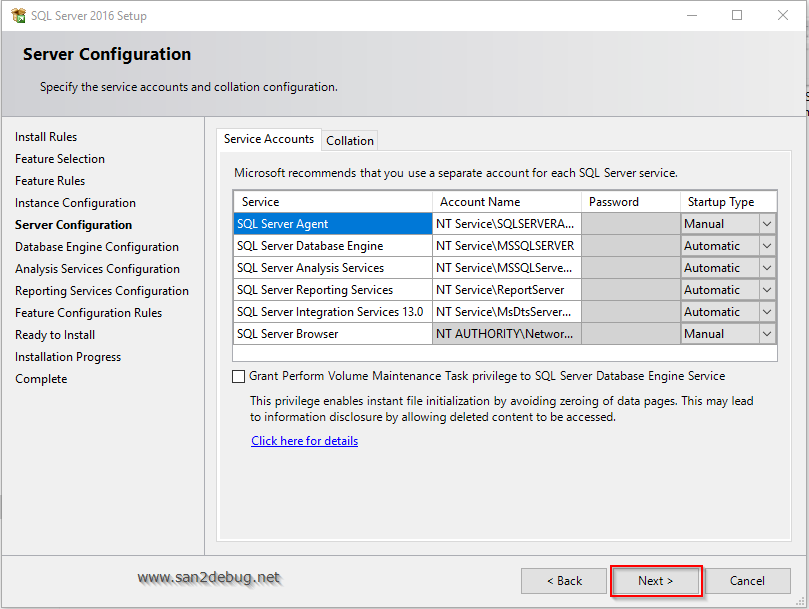
Task: Open Startup Type dropdown for SQL Server Agent
Action: (x=767, y=224)
